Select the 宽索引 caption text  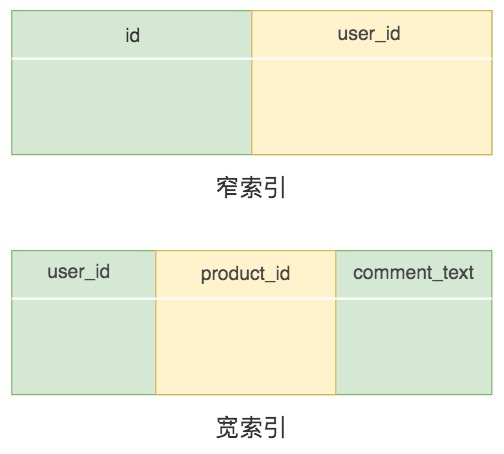[251, 428]
